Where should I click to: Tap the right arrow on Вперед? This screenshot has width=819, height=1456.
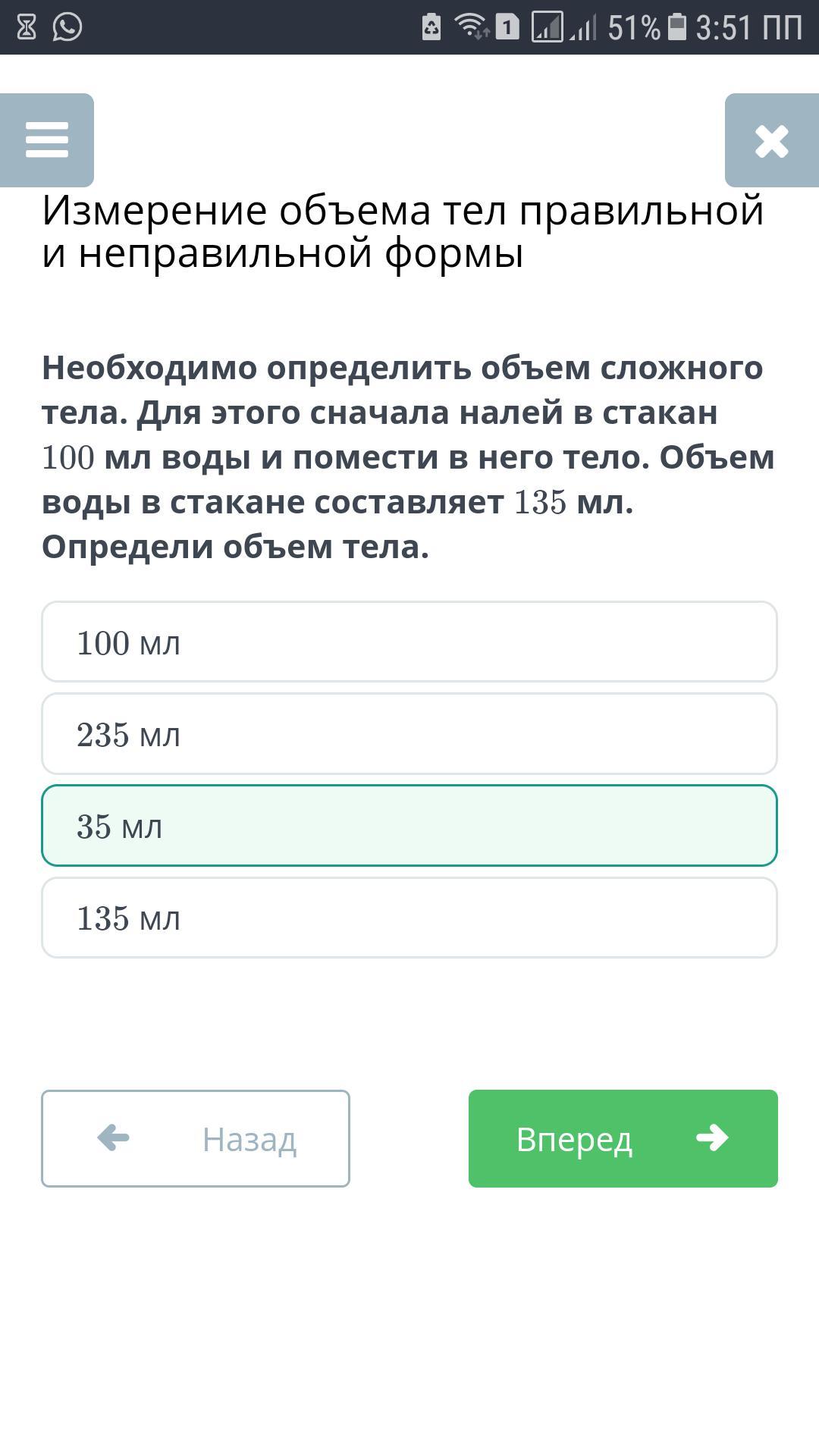coord(712,1137)
